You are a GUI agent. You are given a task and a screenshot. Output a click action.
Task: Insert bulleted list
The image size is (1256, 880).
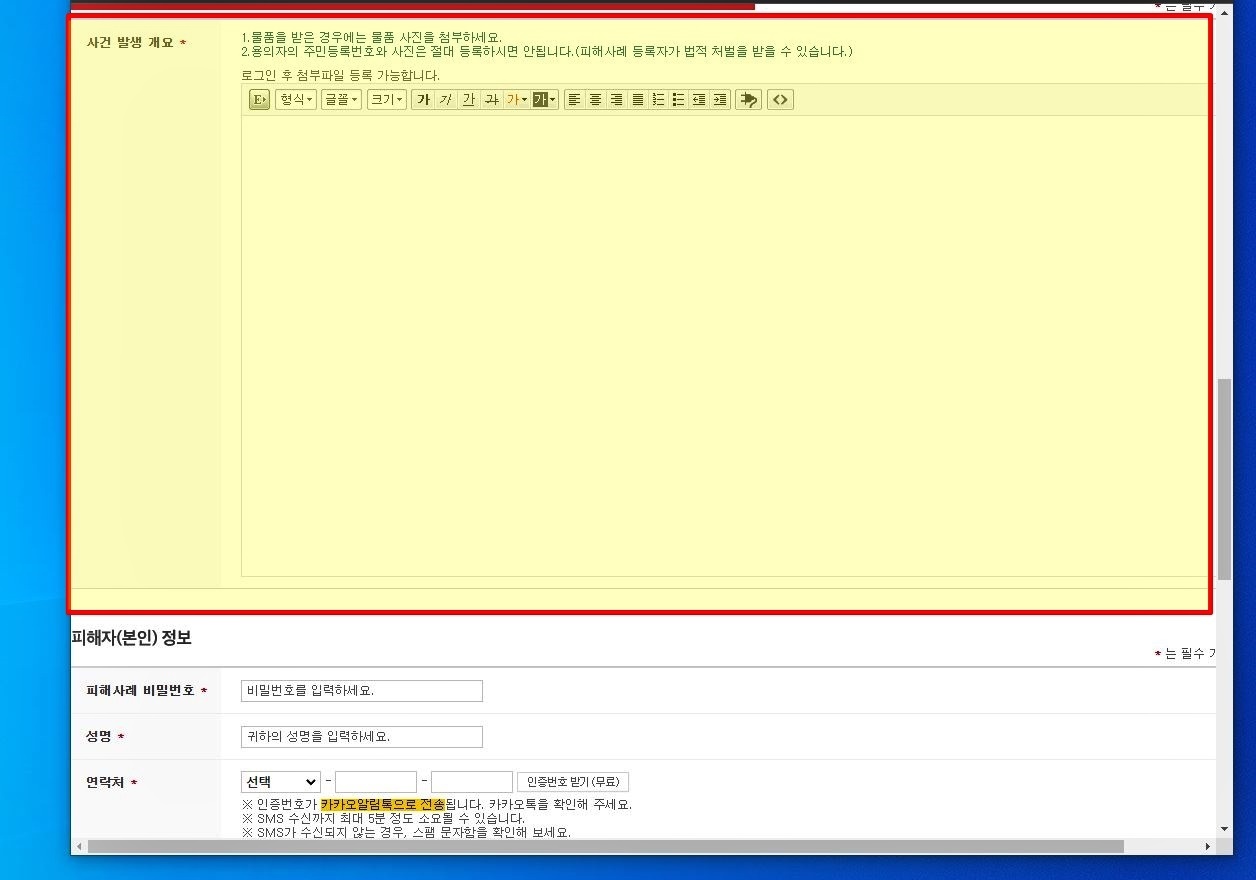pos(679,99)
